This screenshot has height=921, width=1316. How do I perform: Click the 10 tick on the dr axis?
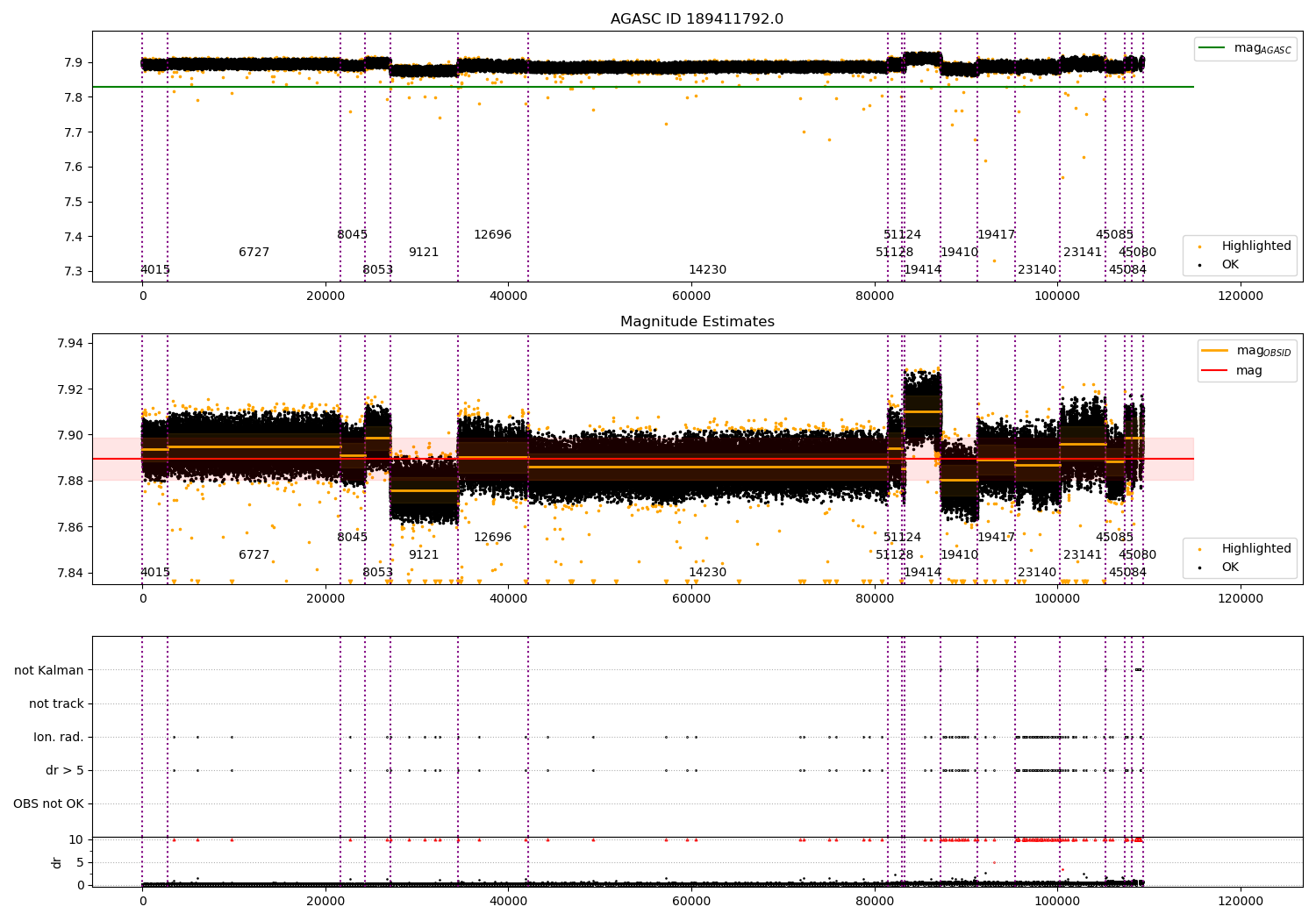pyautogui.click(x=76, y=839)
